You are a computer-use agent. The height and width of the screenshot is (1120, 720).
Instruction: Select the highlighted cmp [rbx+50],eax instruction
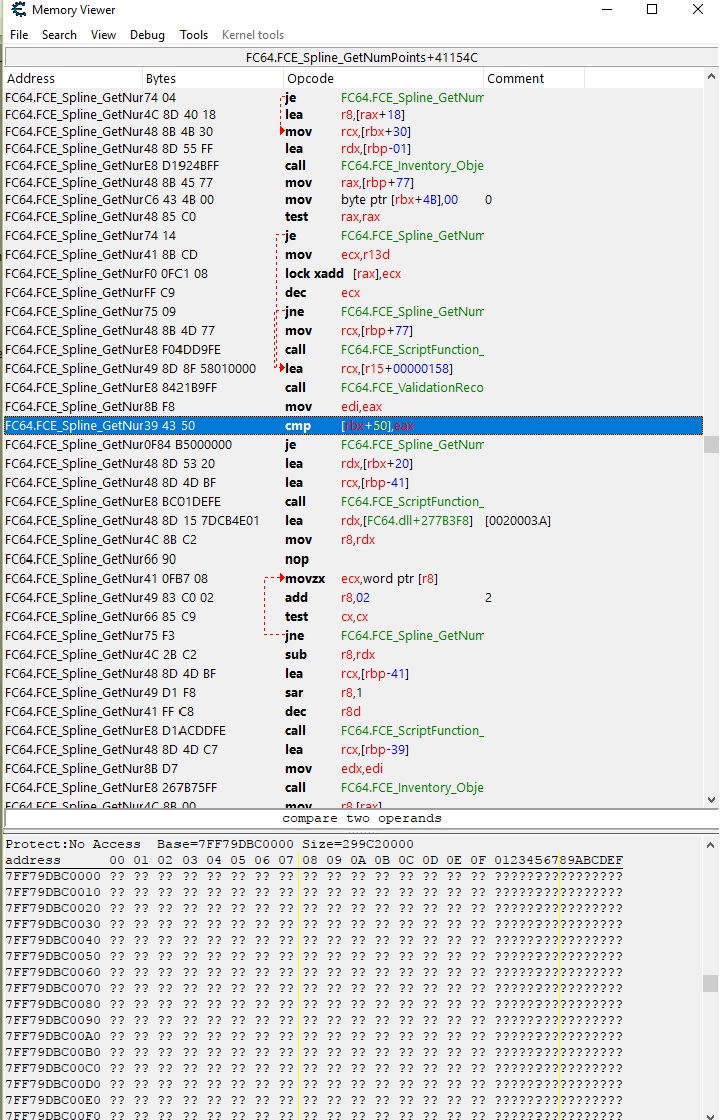coord(352,426)
